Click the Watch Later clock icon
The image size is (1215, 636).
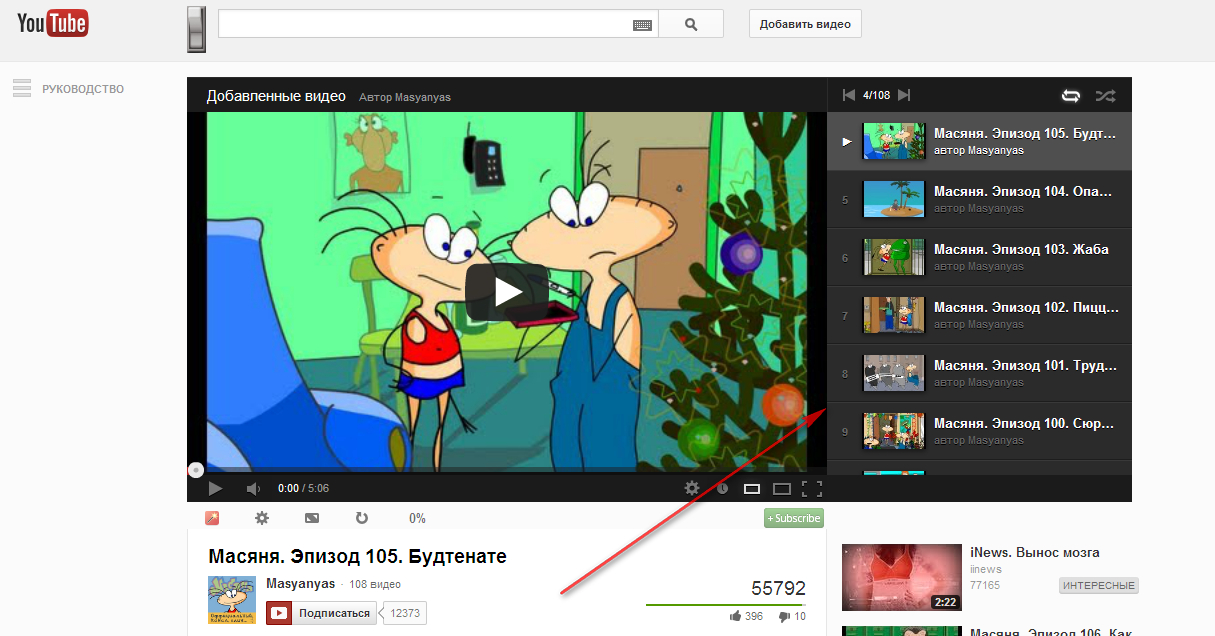[723, 488]
